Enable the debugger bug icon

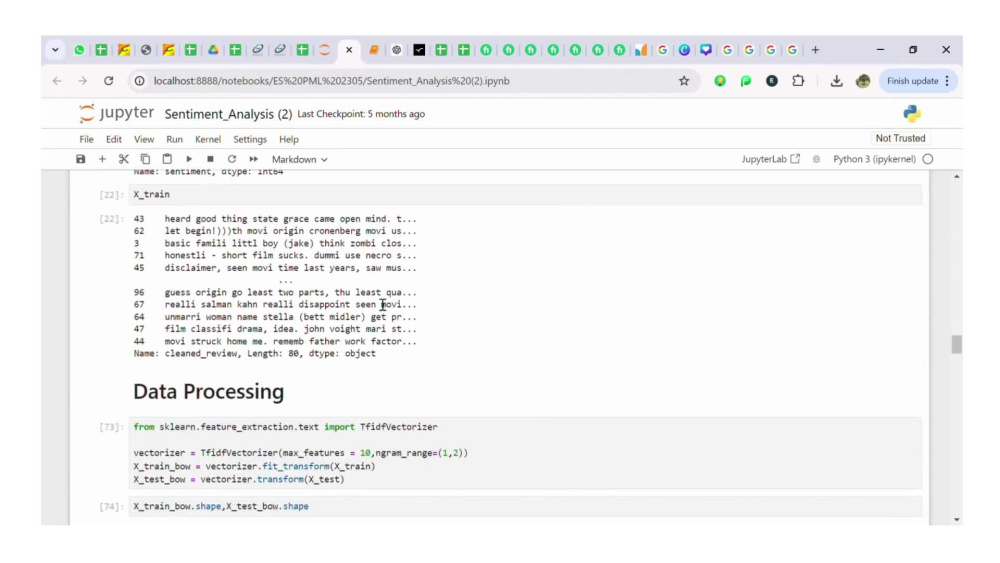[816, 159]
